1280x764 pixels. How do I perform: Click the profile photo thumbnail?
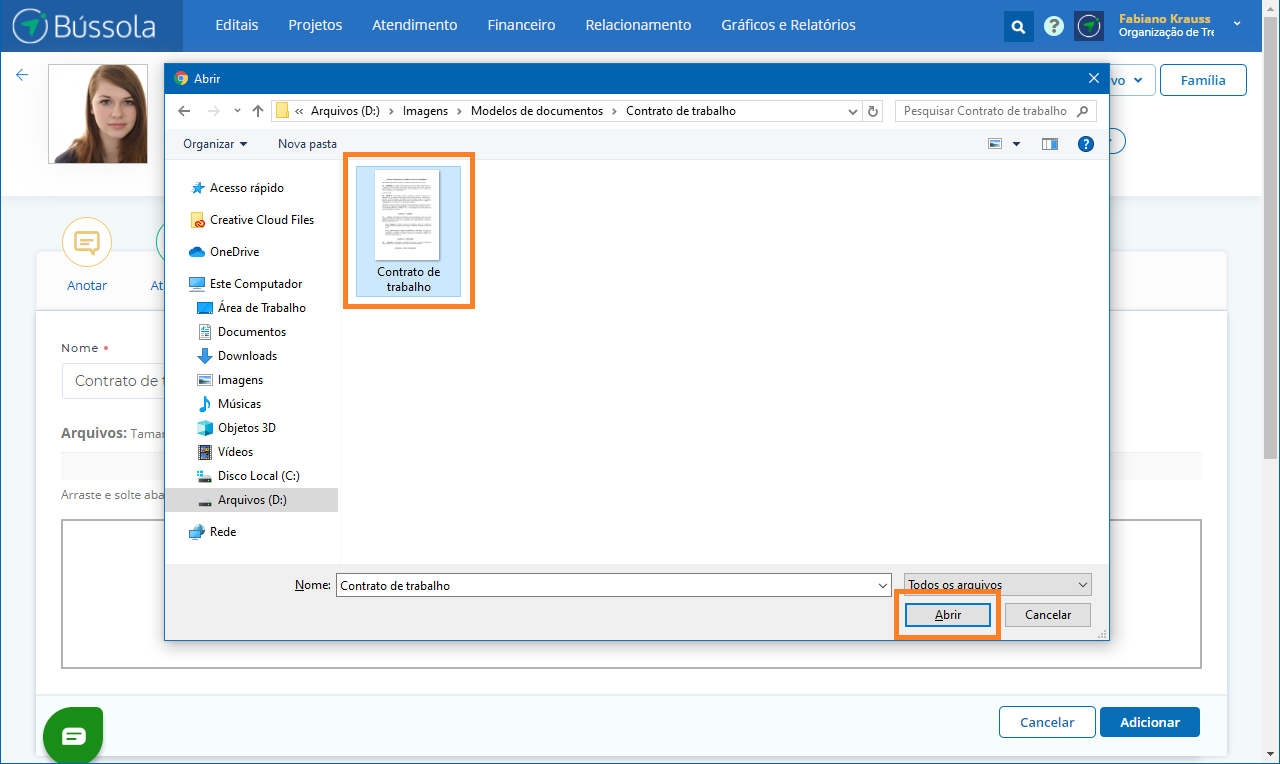click(x=98, y=114)
